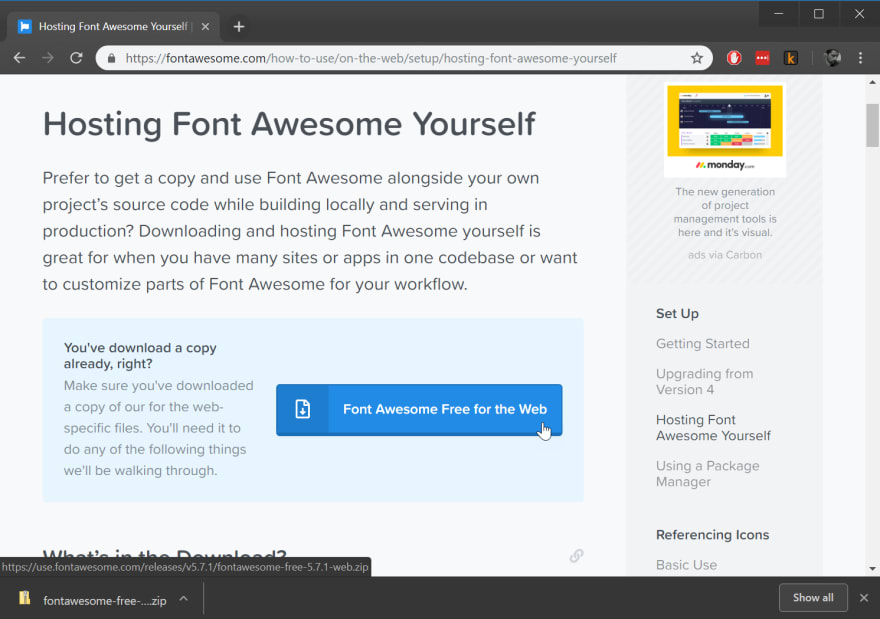Screen dimensions: 880x619
Task: Click the scrollbar up arrow
Action: 872,82
